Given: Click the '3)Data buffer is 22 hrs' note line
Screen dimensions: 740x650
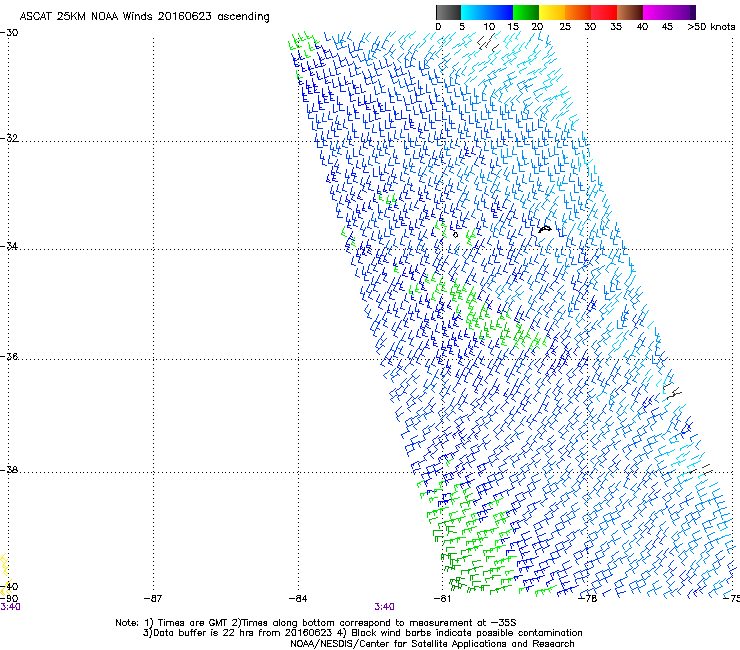Looking at the screenshot, I should pyautogui.click(x=363, y=633).
